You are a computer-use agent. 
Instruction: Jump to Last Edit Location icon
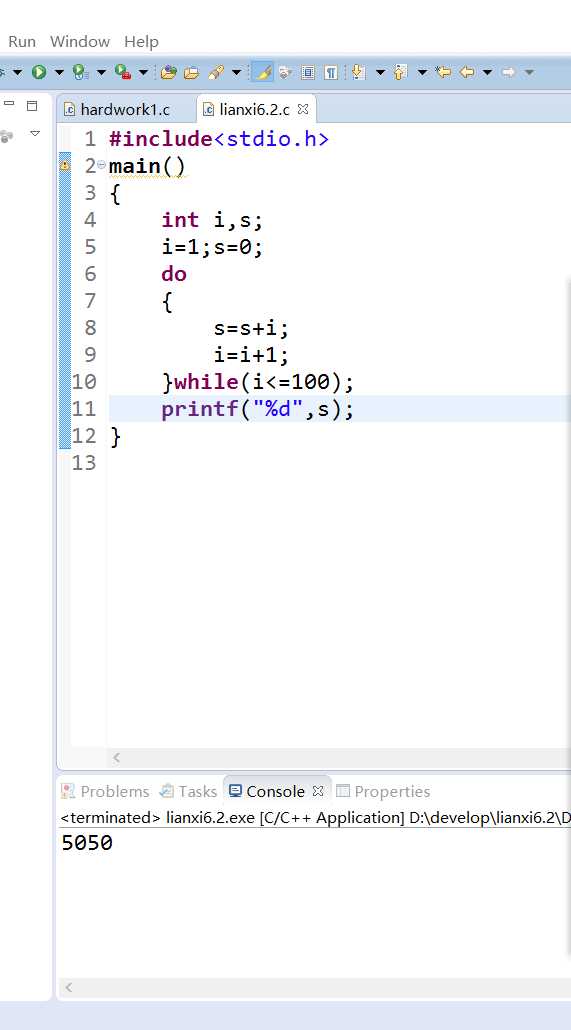point(444,72)
